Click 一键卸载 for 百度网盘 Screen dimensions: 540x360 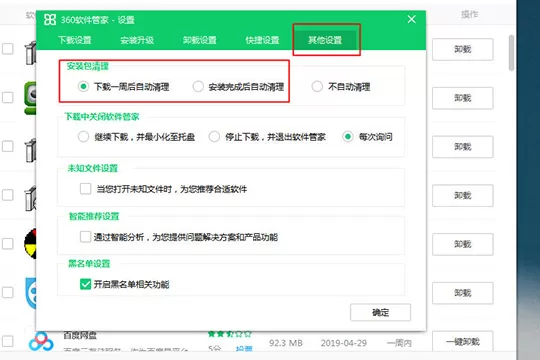tap(463, 342)
